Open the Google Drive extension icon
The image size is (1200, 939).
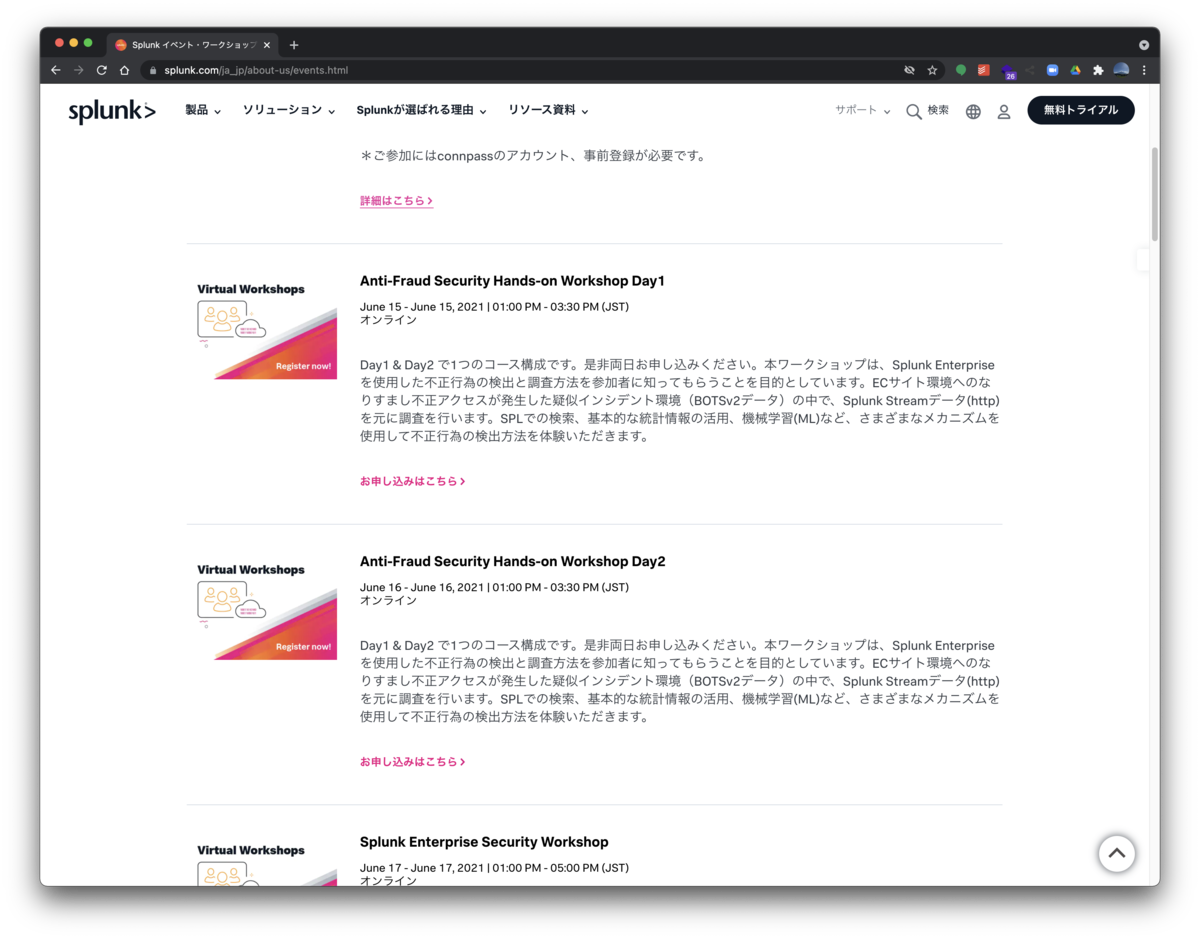point(1076,70)
